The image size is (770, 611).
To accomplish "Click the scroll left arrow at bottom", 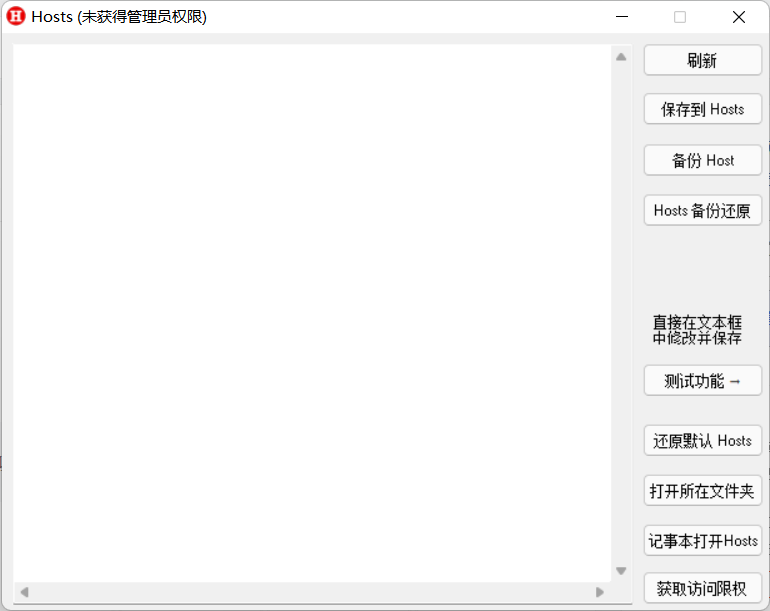I will (x=24, y=592).
